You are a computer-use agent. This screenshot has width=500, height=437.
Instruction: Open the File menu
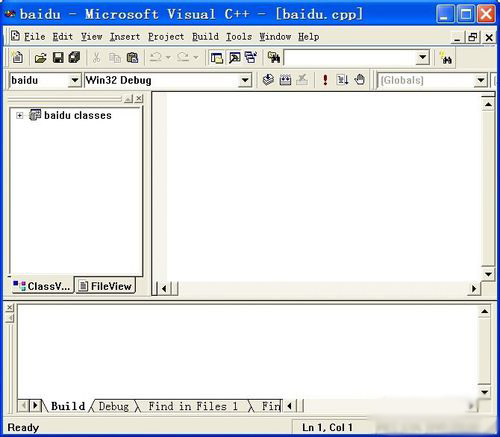click(x=34, y=37)
